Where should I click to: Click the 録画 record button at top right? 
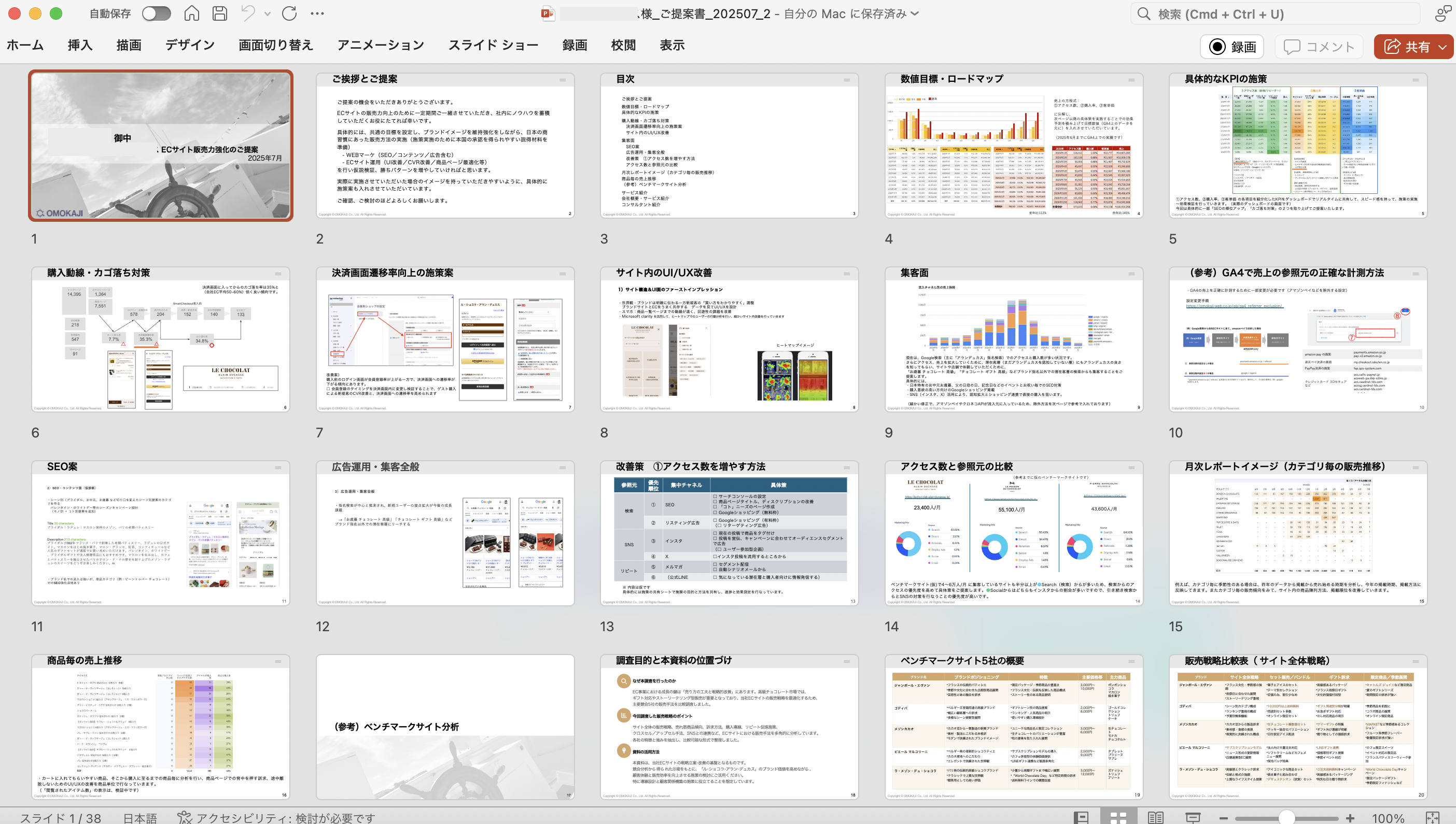point(1232,47)
